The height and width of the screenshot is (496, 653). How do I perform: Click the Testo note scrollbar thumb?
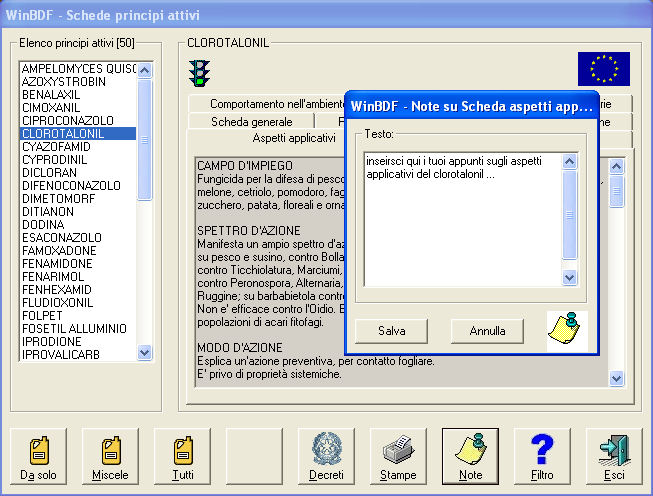click(569, 215)
